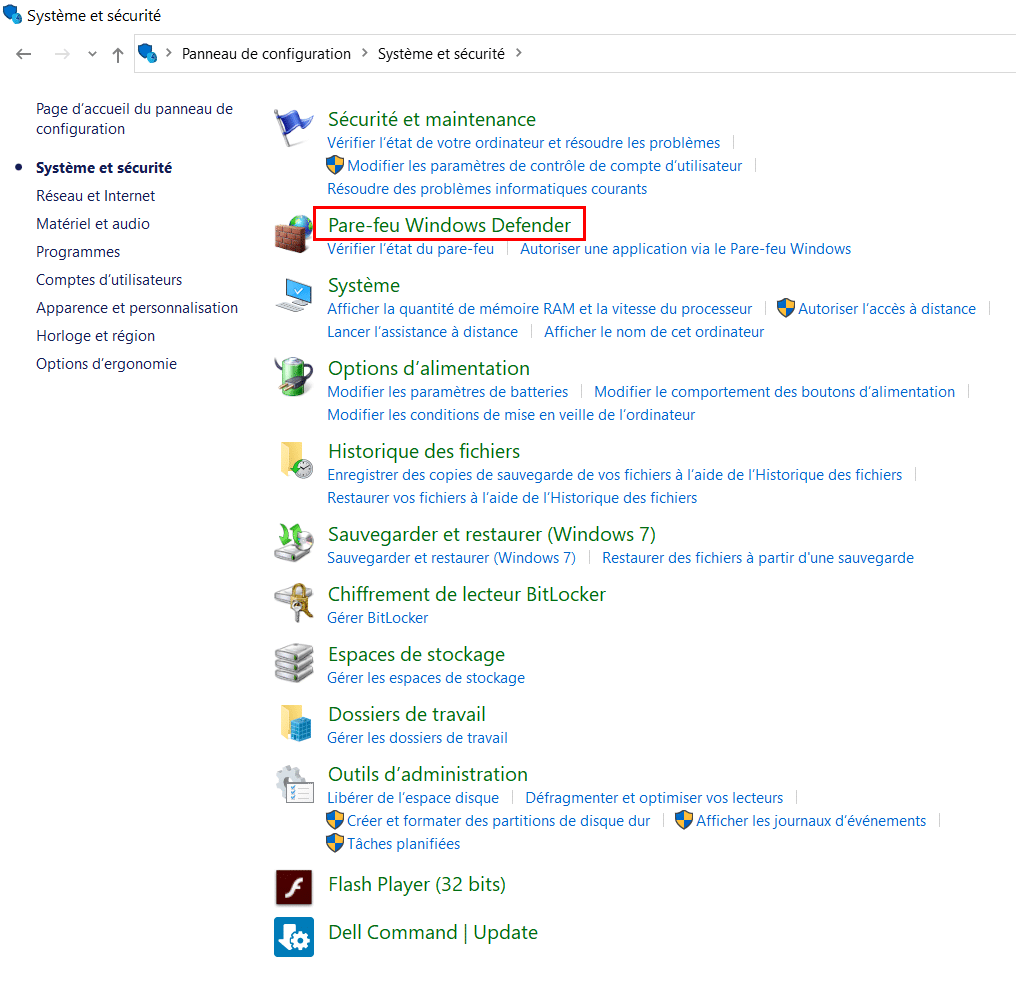Viewport: 1016px width, 983px height.
Task: Expand chevron before Panneau de configuration breadcrumb
Action: click(168, 53)
